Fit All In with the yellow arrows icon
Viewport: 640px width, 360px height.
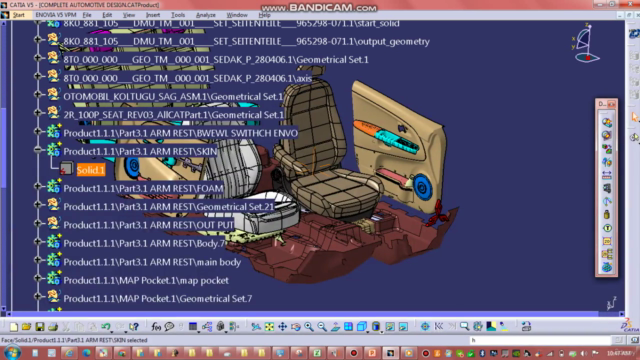[269, 327]
